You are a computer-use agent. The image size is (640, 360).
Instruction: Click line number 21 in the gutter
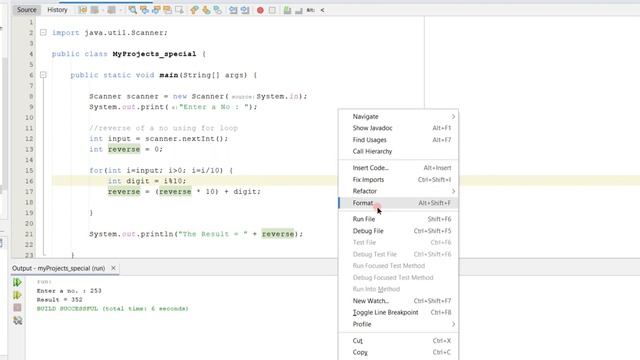(x=29, y=234)
